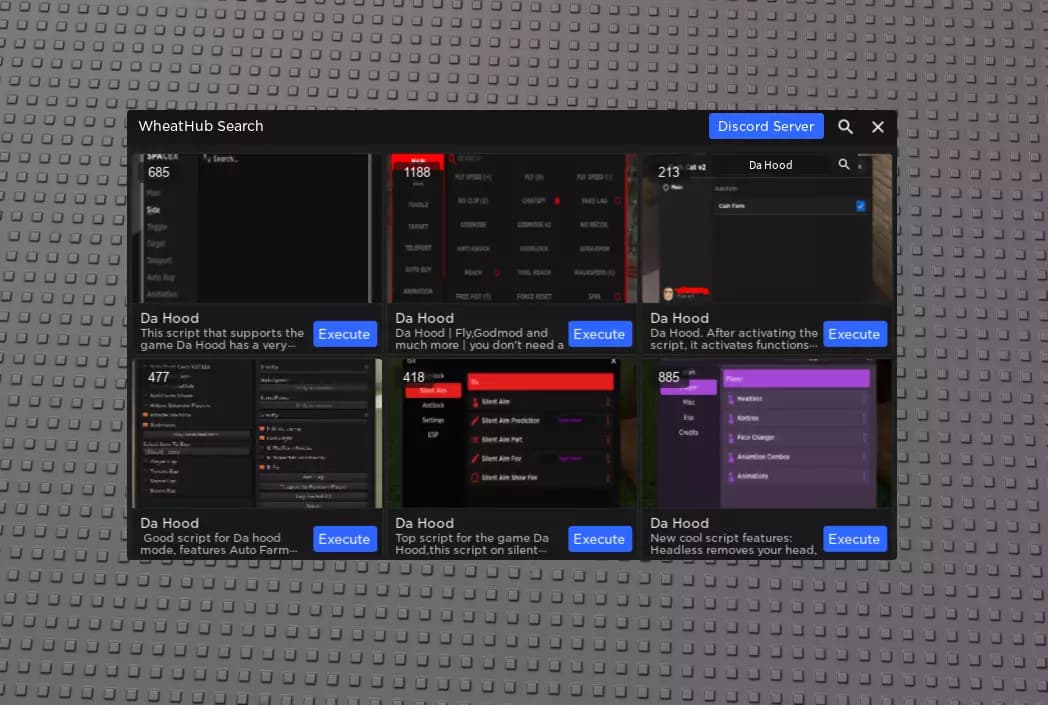Click the Da Hood title on the Headless script card

pos(678,522)
